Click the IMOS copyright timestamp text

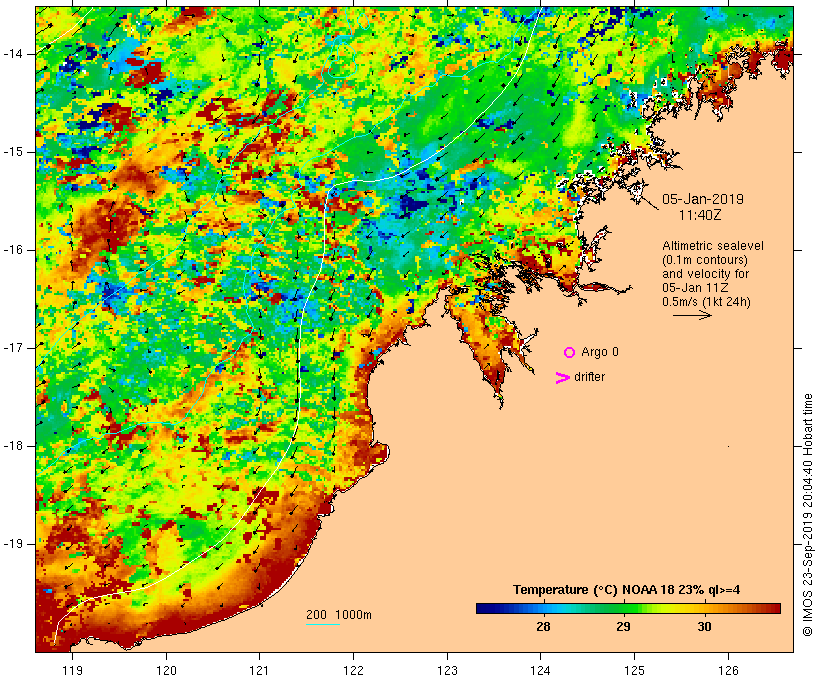[x=807, y=515]
